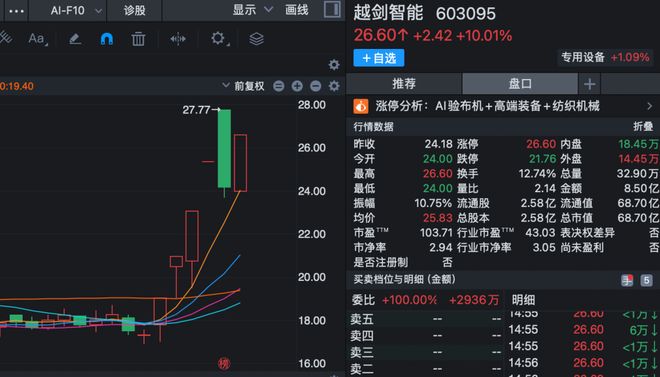The width and height of the screenshot is (660, 377).
Task: Click the stock name 越剑智能
Action: point(388,13)
